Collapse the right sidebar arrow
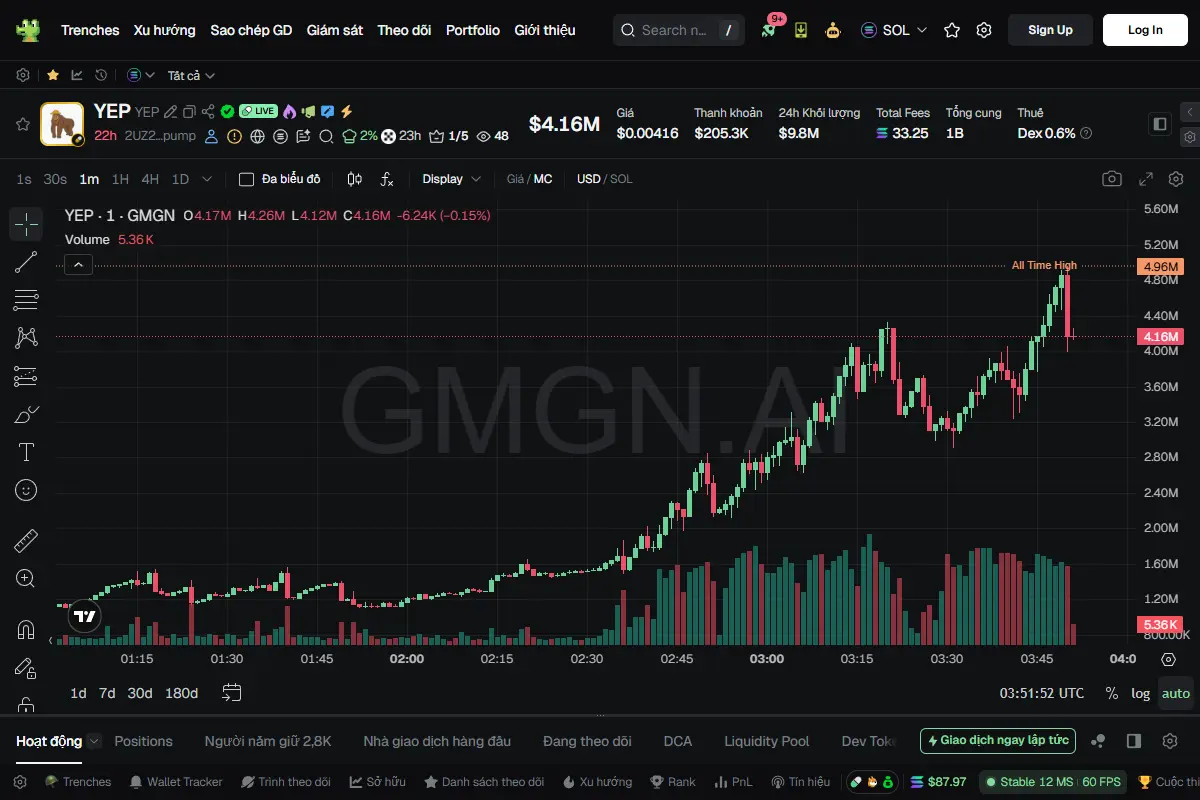This screenshot has width=1200, height=800. click(x=1189, y=112)
